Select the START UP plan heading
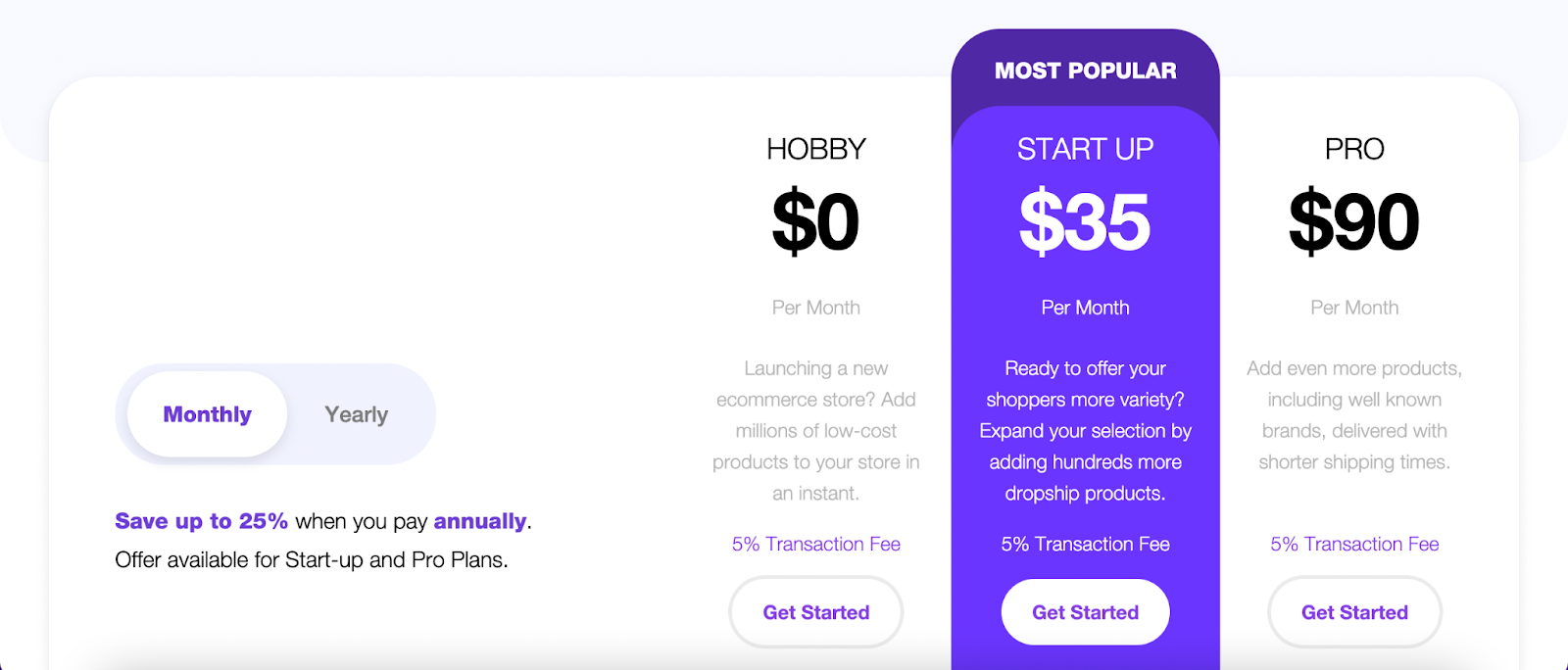The height and width of the screenshot is (670, 1568). [x=1085, y=149]
